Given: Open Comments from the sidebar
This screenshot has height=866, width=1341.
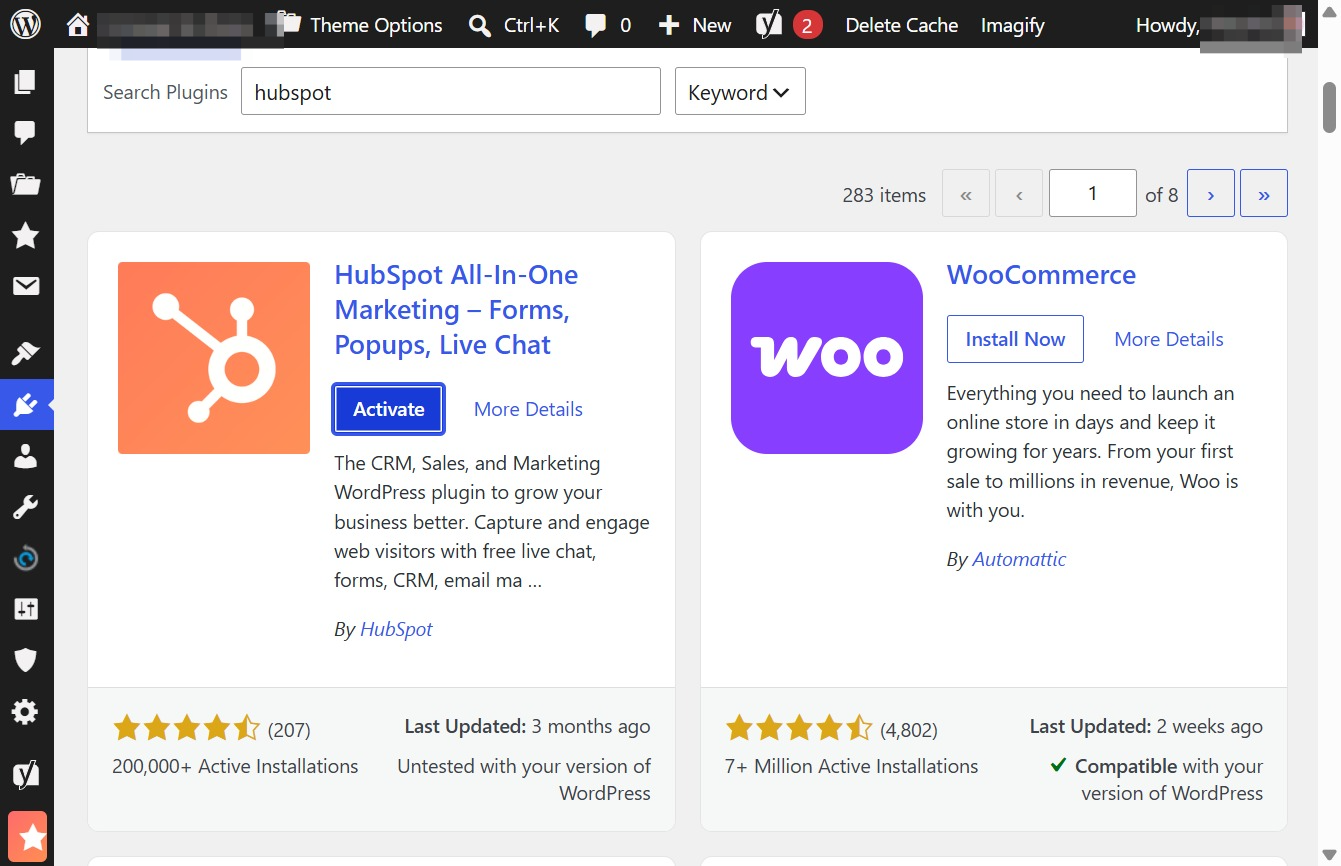Looking at the screenshot, I should click(25, 132).
